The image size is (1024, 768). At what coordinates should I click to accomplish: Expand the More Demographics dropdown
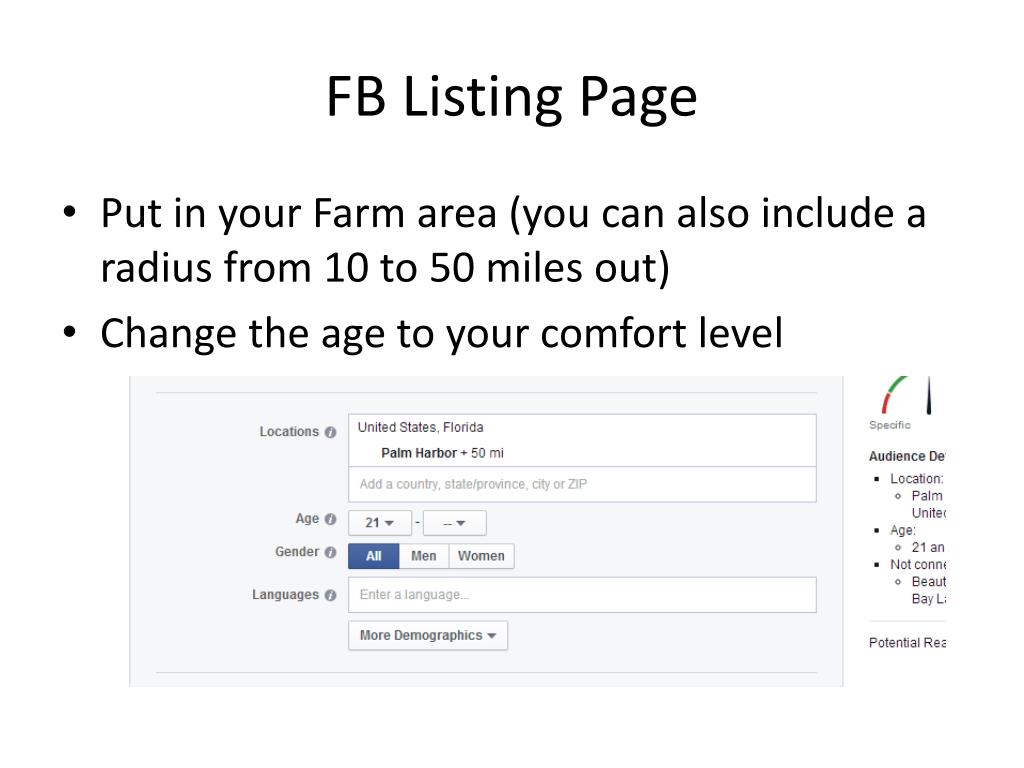pyautogui.click(x=428, y=635)
